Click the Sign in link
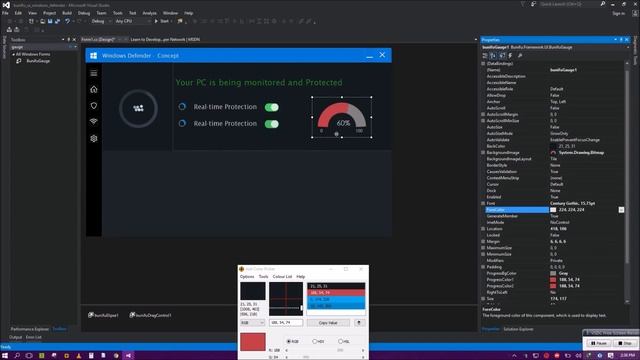The image size is (640, 360). (x=618, y=13)
